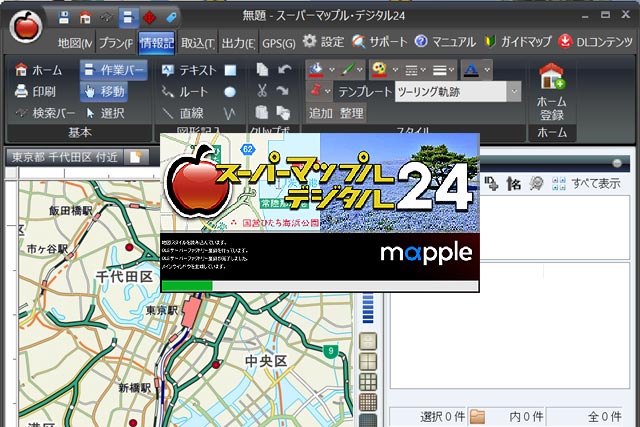Click the new map document icon
640x427 pixels.
click(x=135, y=157)
